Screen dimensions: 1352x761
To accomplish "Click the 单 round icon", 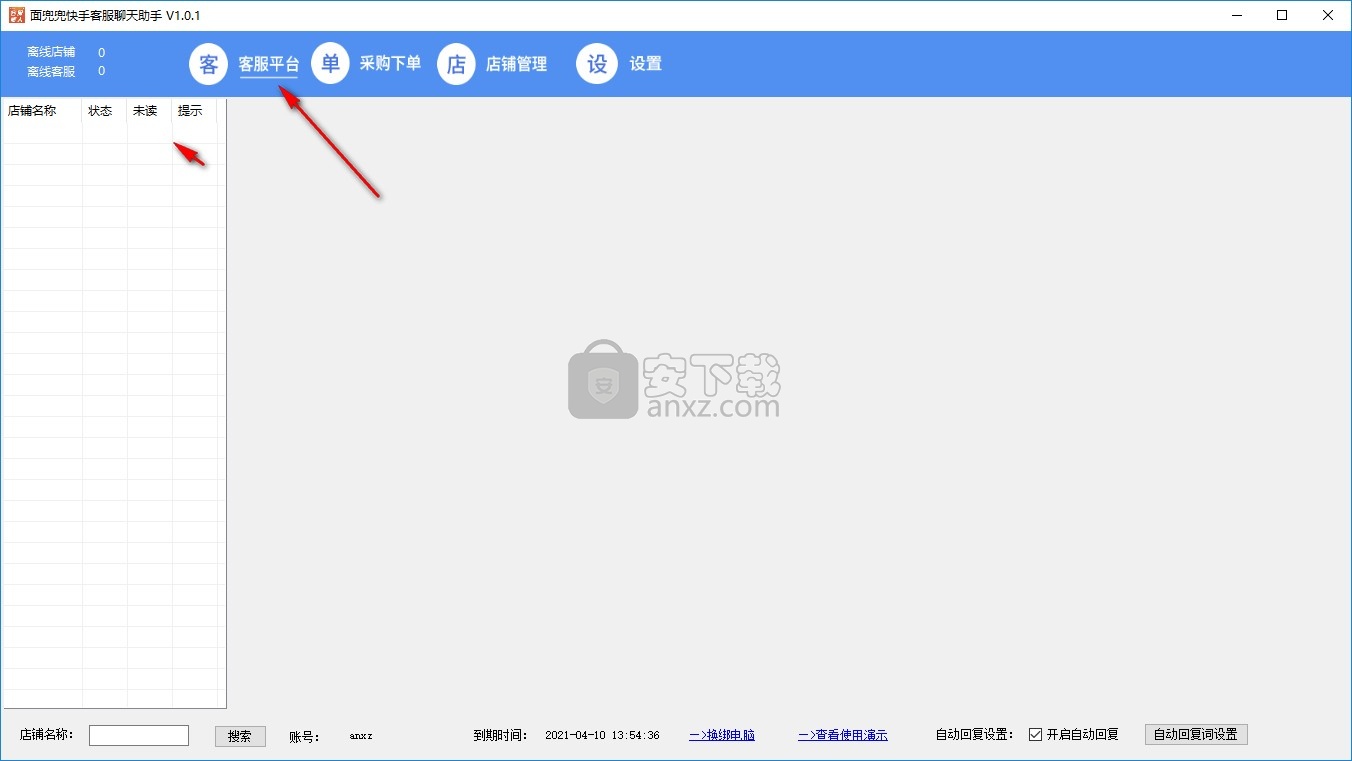I will click(x=330, y=63).
